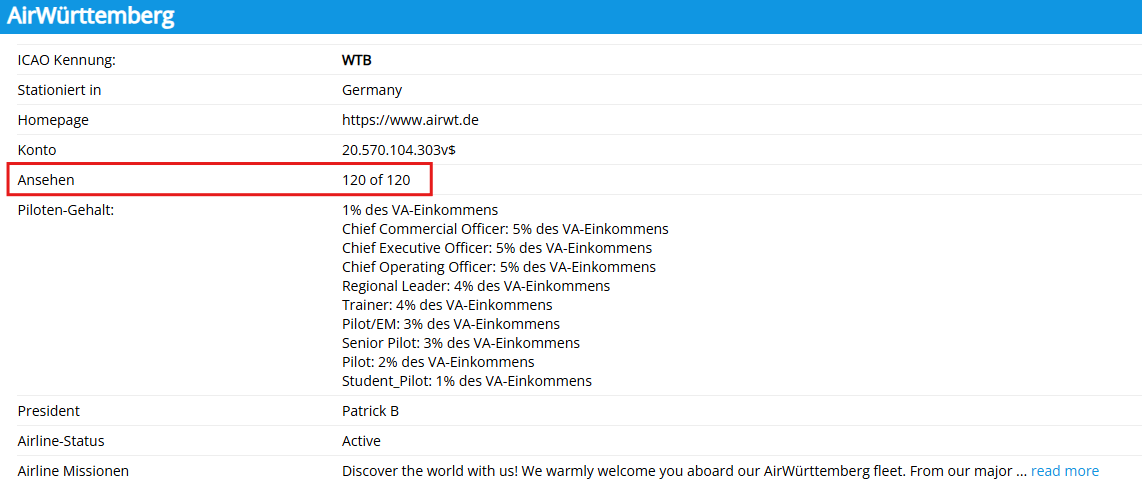Viewport: 1142px width, 504px height.
Task: Click the value 'Germany'
Action: 372,90
